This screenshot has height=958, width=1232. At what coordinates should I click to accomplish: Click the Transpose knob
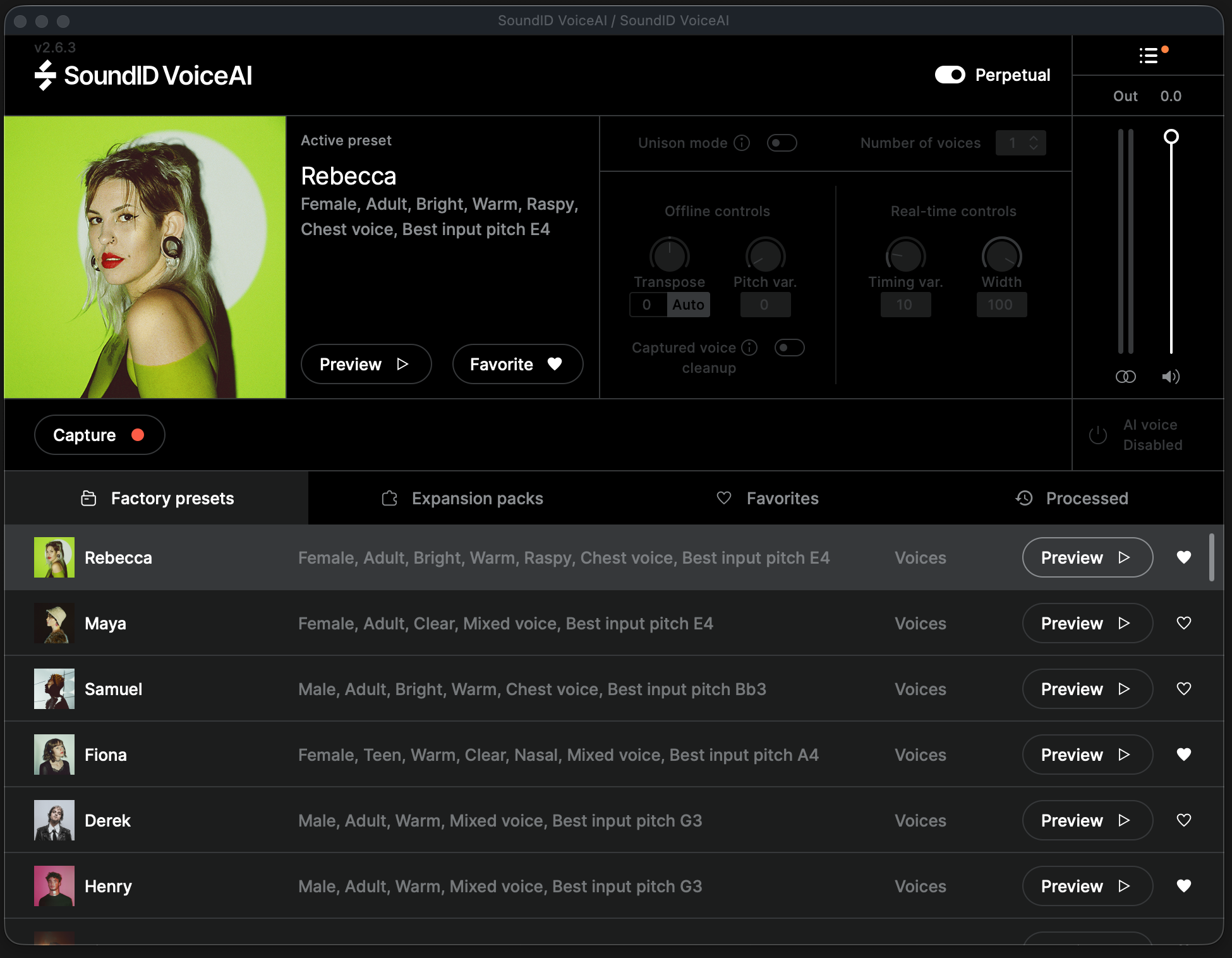tap(670, 255)
